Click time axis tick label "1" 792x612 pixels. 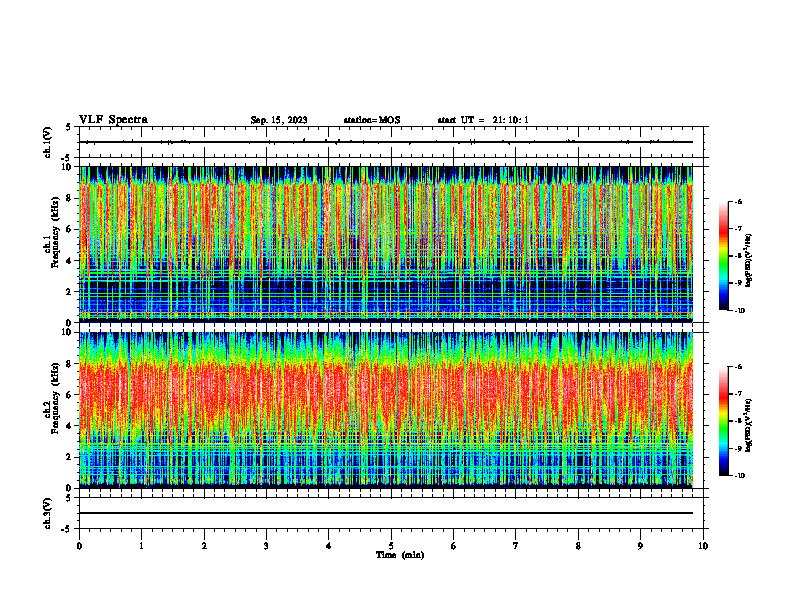point(141,546)
